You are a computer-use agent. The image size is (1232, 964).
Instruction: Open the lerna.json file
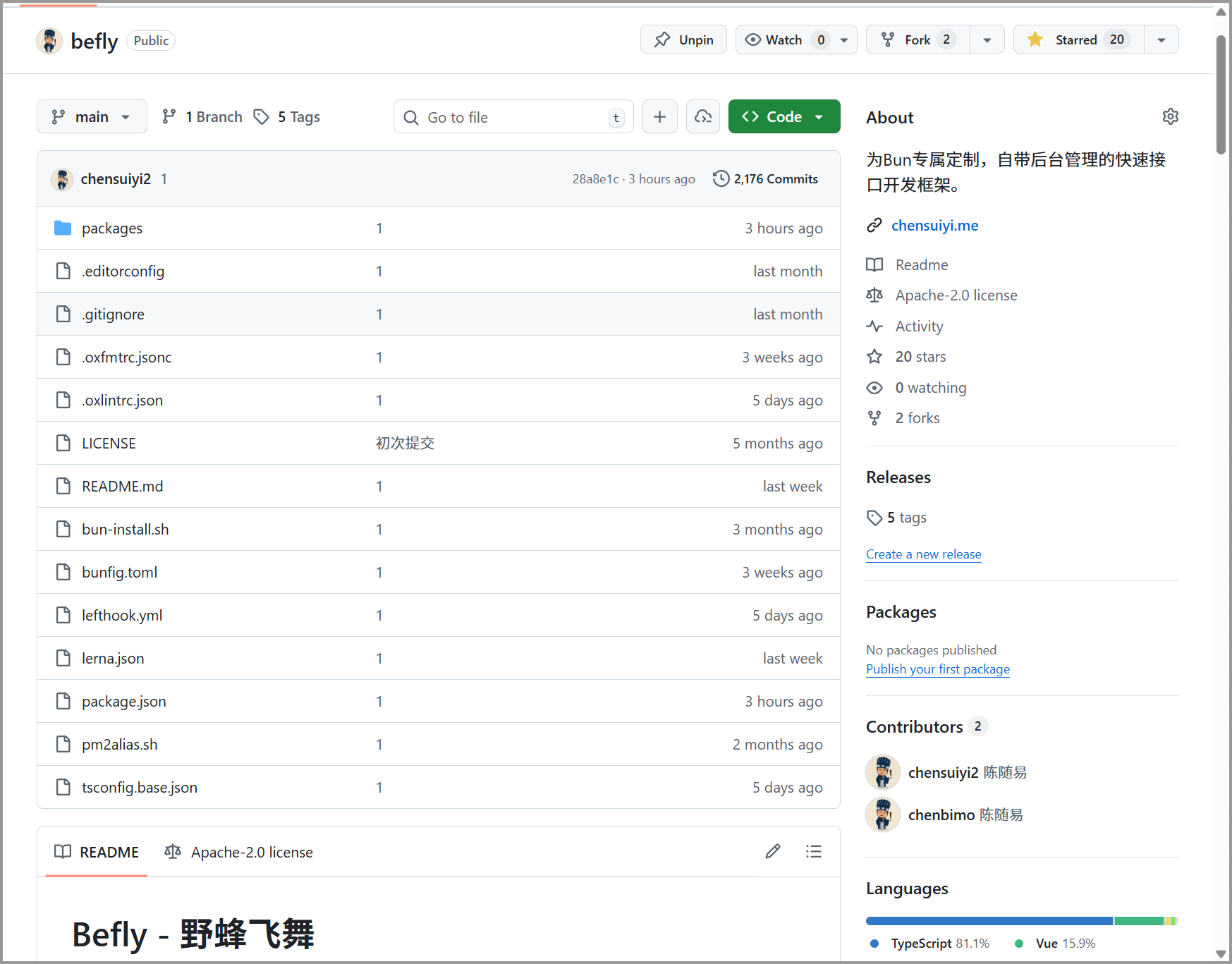(113, 659)
